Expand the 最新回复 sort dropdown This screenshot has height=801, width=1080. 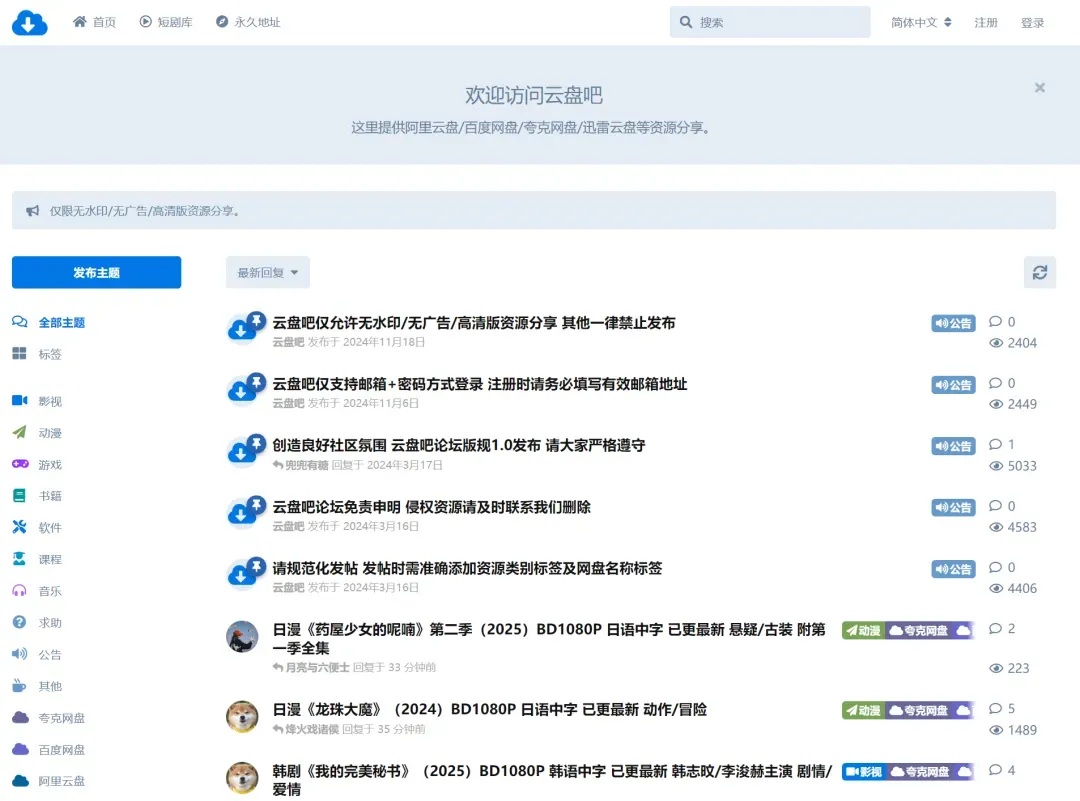point(267,272)
